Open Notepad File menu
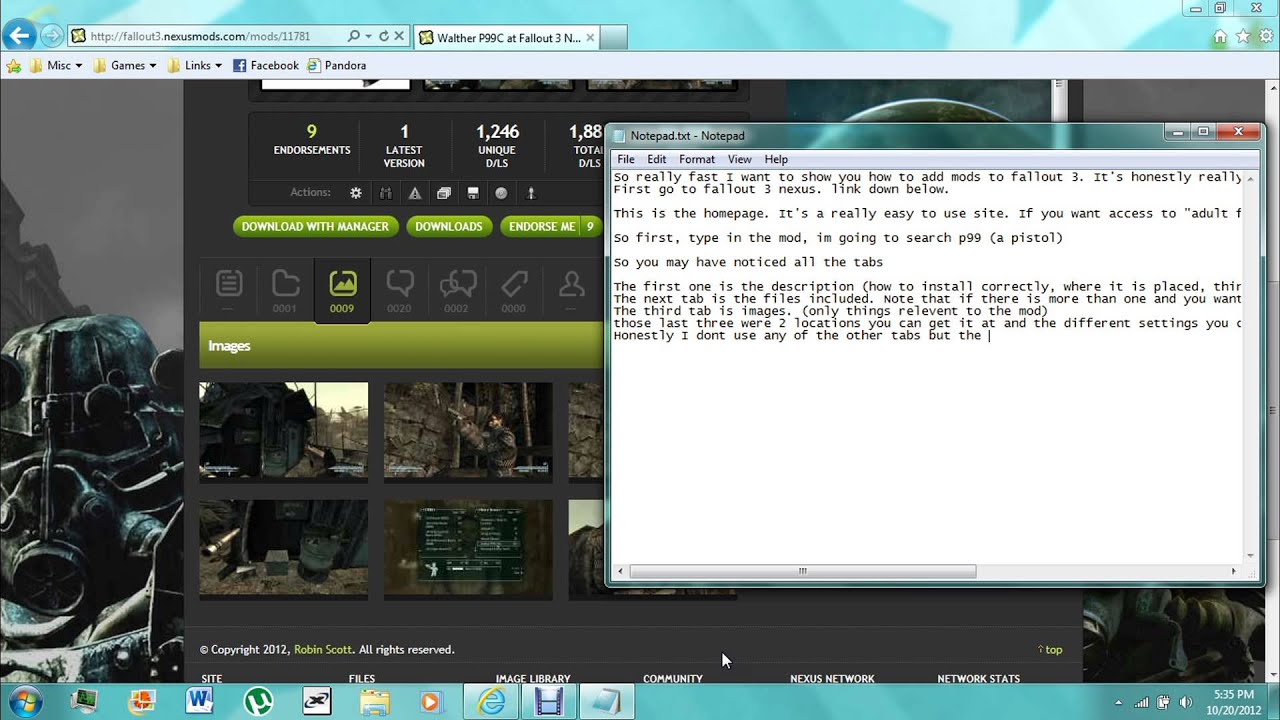The height and width of the screenshot is (720, 1280). tap(626, 159)
